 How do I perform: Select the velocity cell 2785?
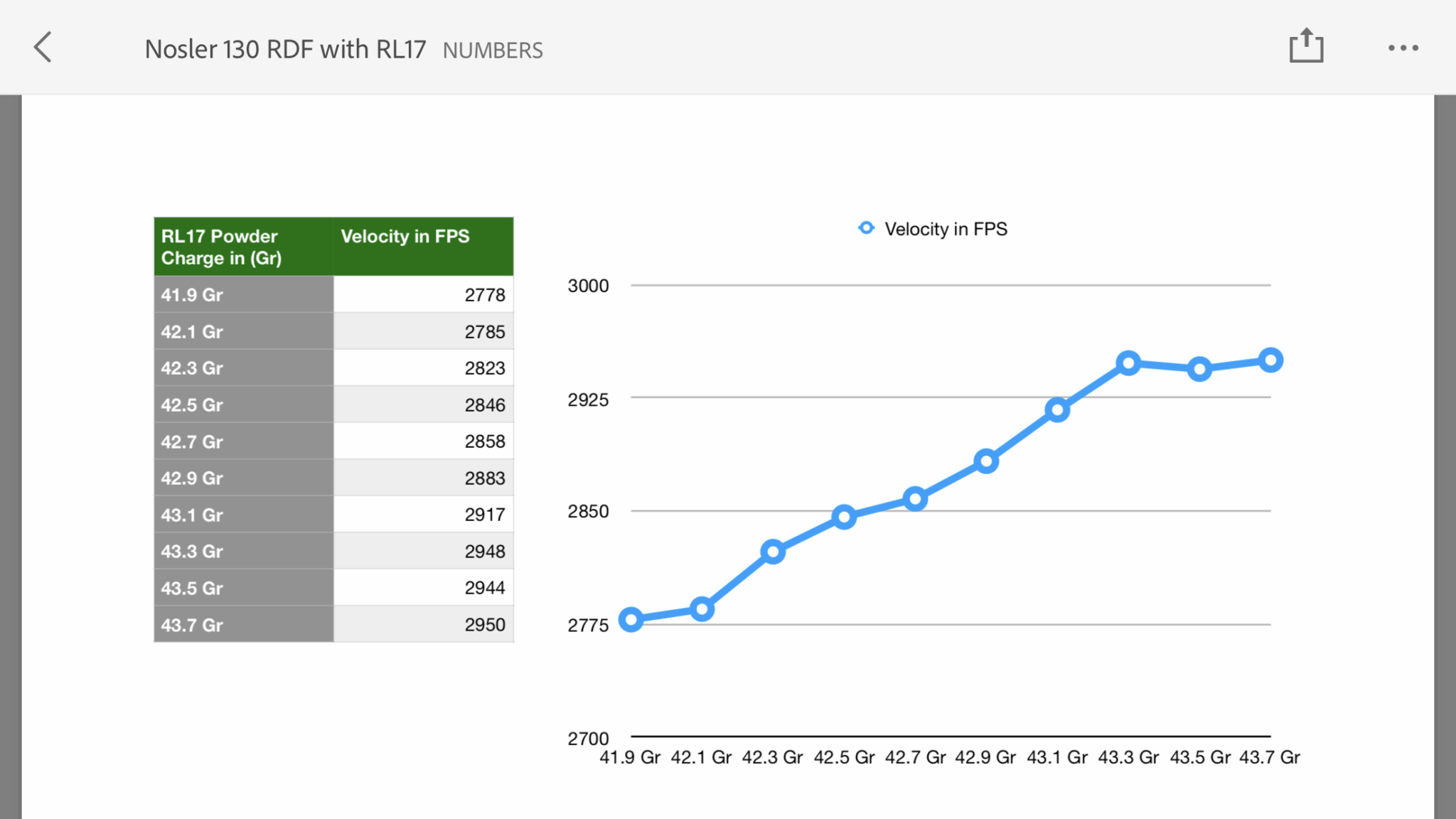424,331
